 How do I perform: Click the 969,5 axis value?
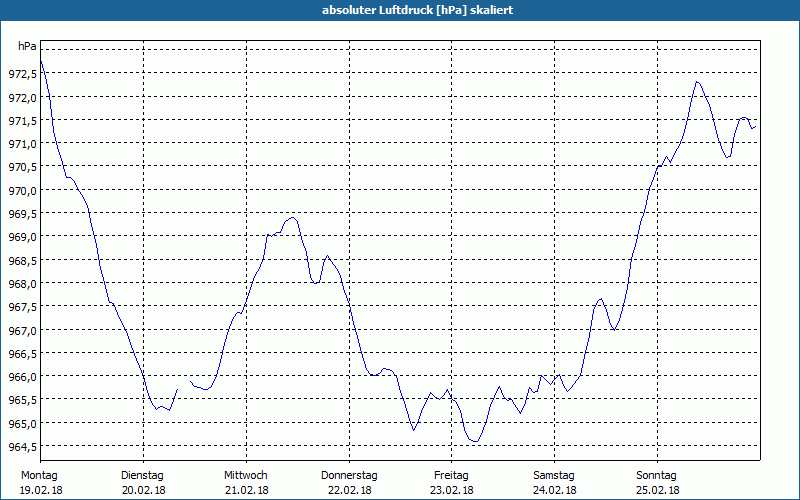coord(23,214)
